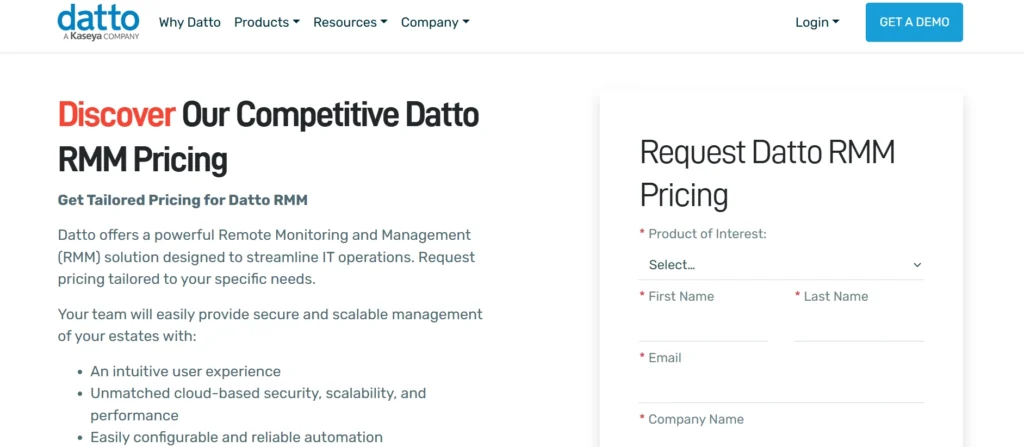Click the 'Product of Interest:' label
1024x447 pixels.
707,234
